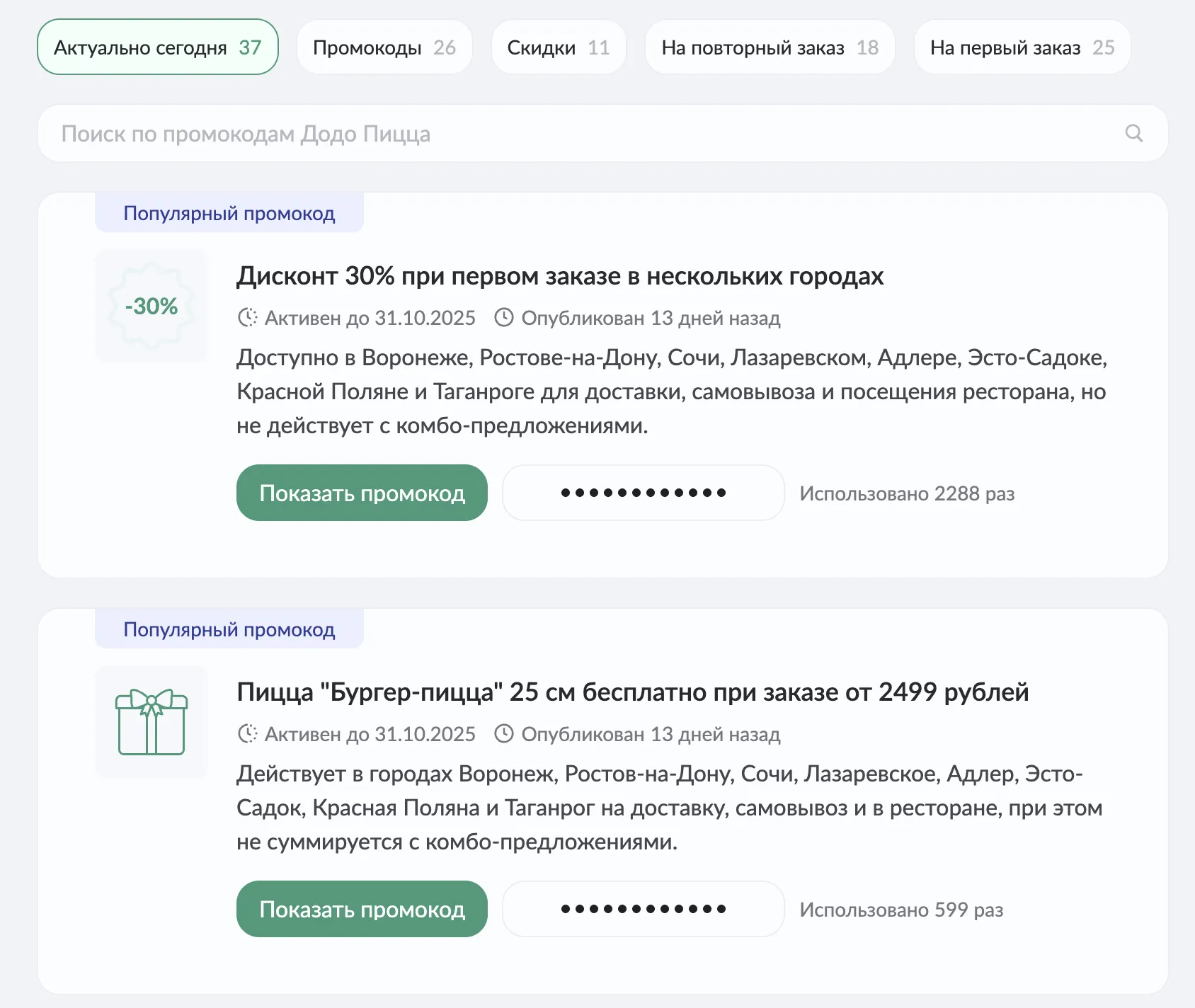Switch to the "Промокоды" filter tab
Viewport: 1195px width, 1008px height.
pos(384,47)
